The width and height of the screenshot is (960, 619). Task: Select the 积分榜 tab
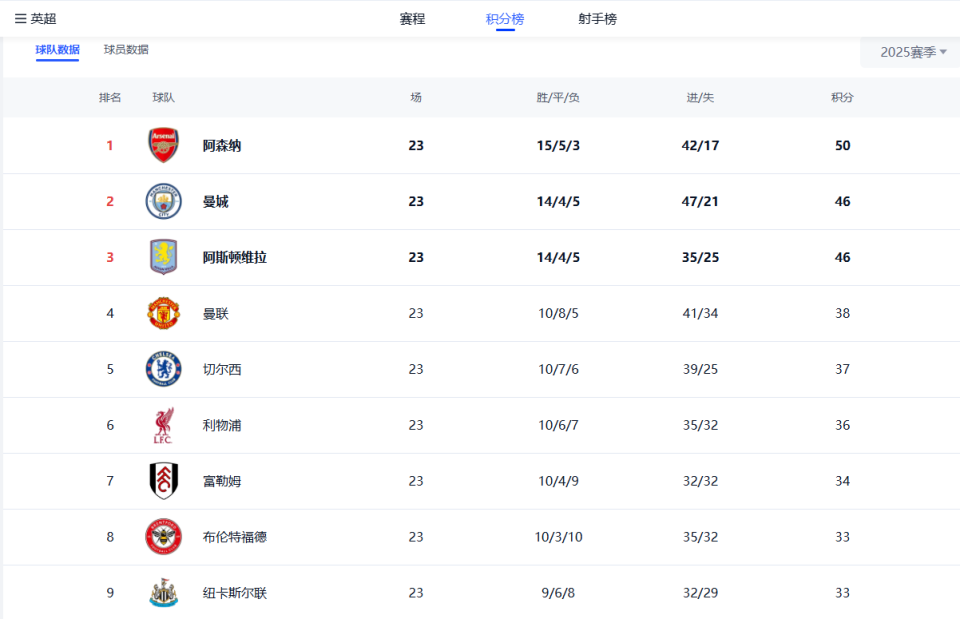point(506,17)
